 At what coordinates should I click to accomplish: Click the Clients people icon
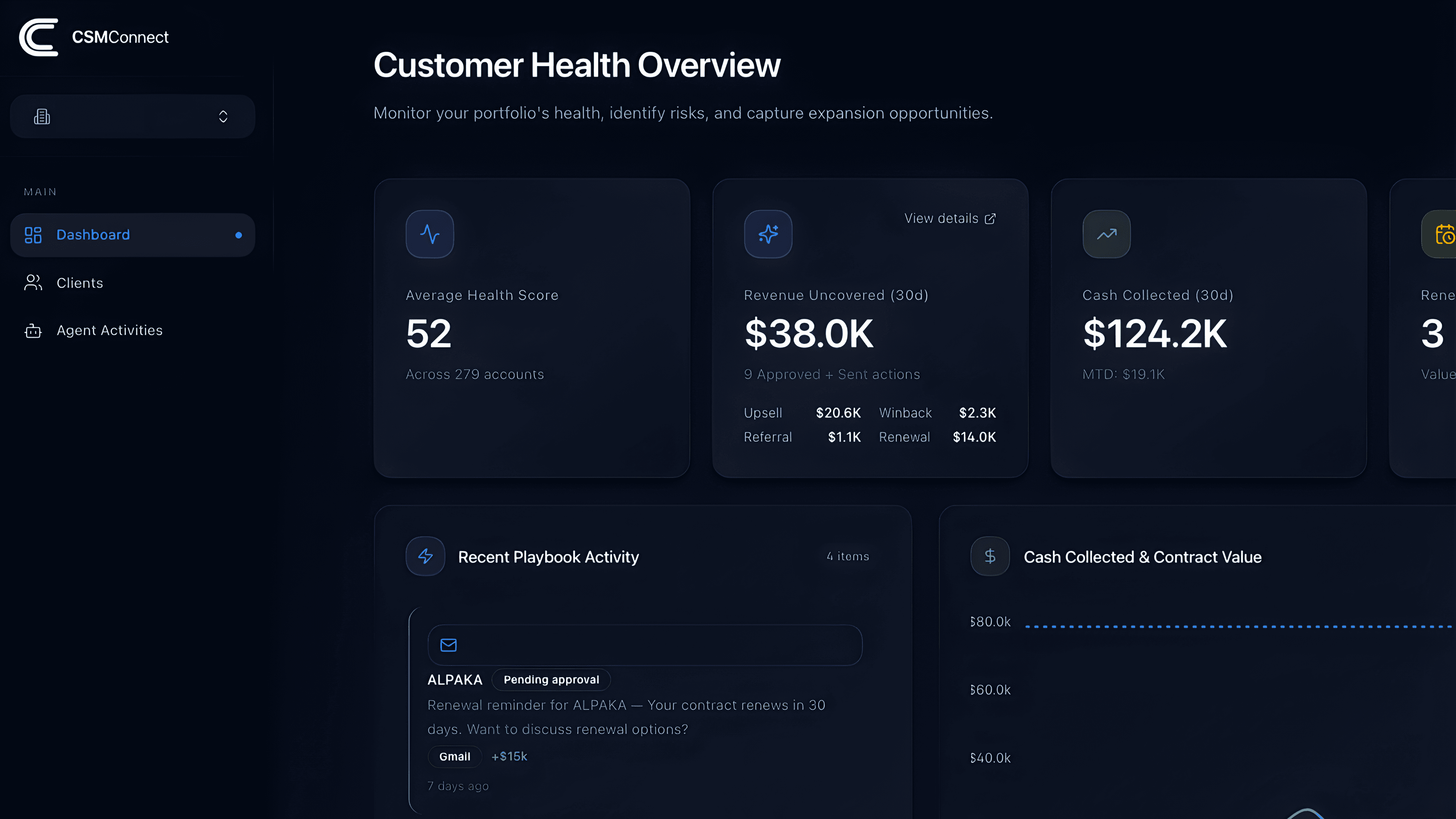[33, 282]
